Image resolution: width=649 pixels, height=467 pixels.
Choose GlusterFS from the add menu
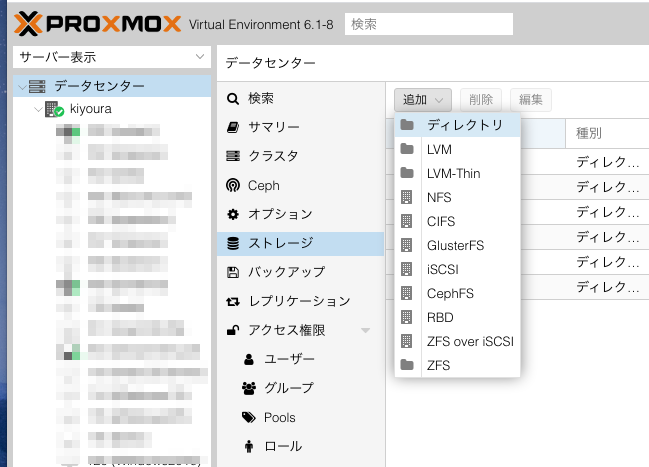[457, 245]
